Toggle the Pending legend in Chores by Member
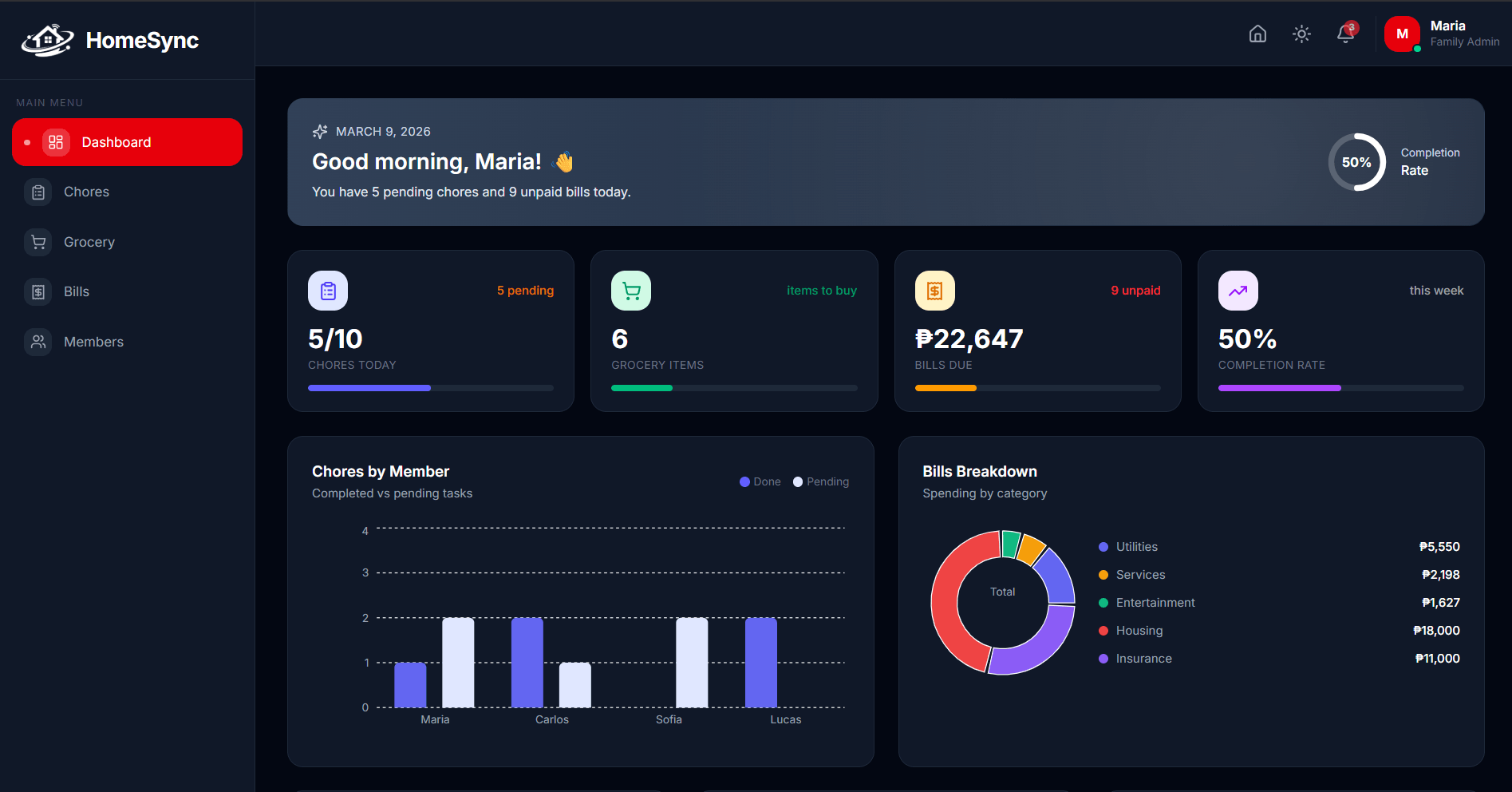1512x792 pixels. (820, 481)
